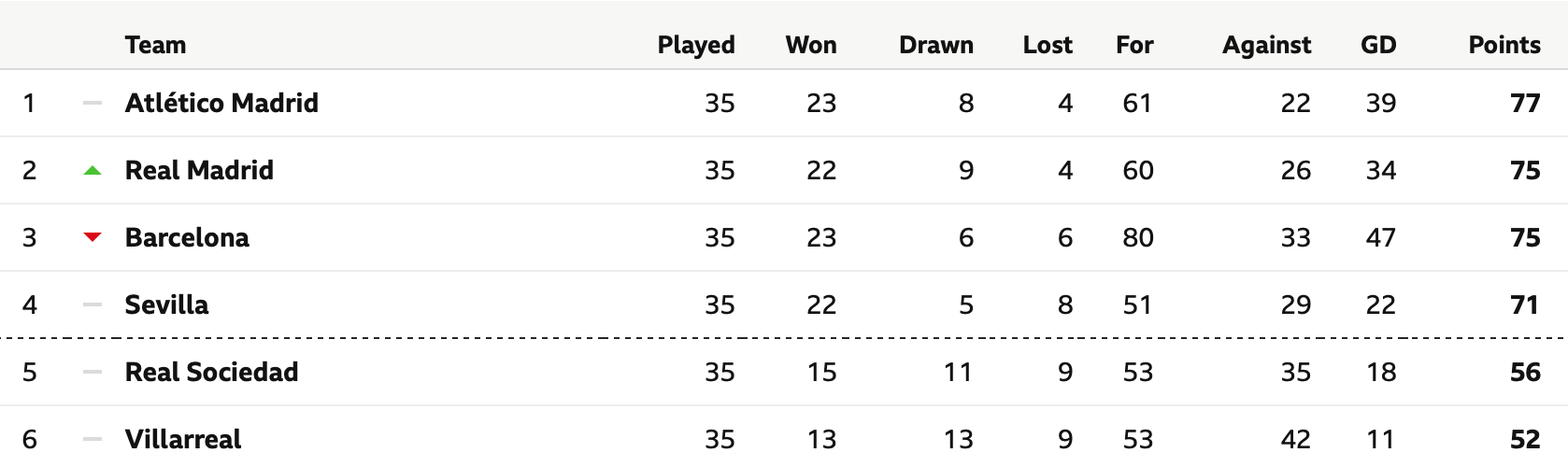Click the Points column header

[x=1504, y=45]
